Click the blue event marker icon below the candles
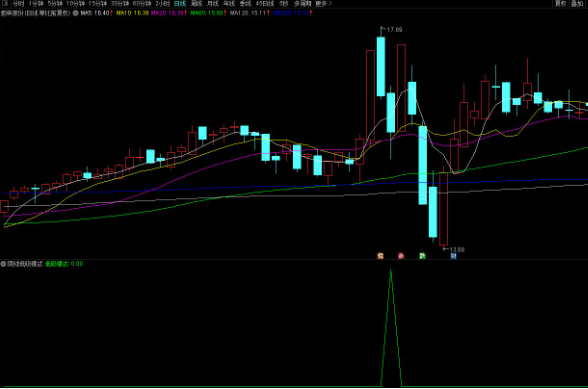 click(x=453, y=256)
